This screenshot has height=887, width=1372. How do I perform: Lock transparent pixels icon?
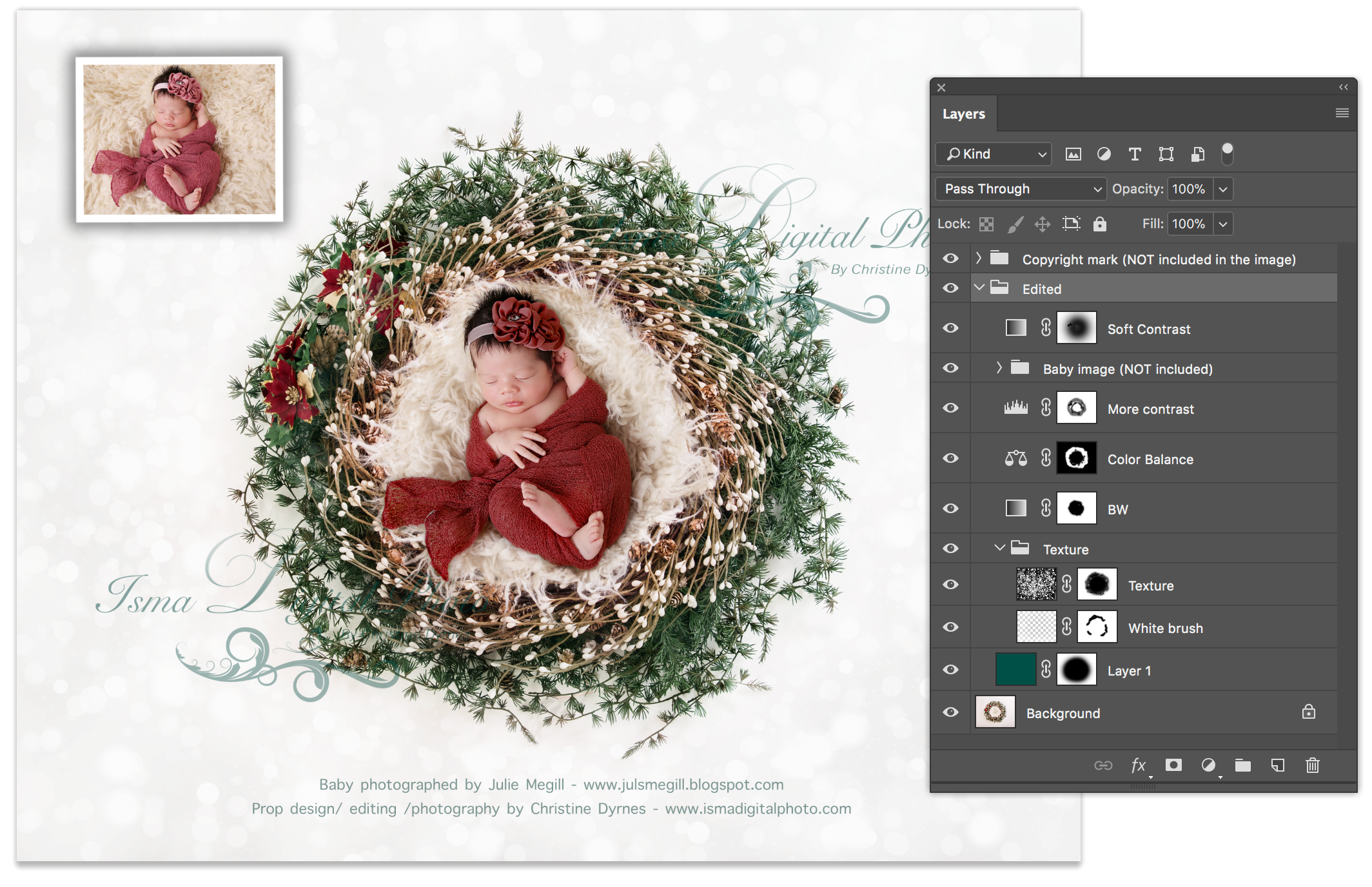tap(986, 224)
